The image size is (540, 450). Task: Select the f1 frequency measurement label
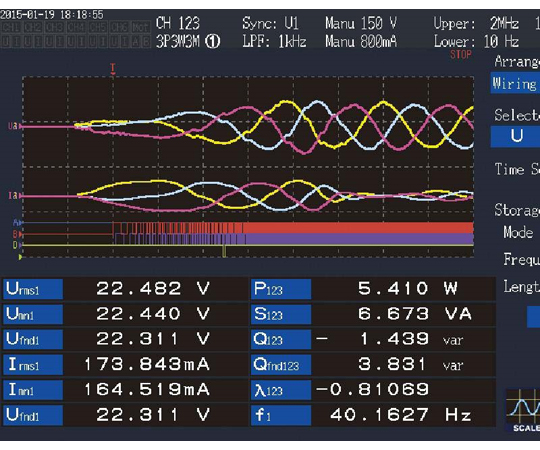tap(281, 415)
